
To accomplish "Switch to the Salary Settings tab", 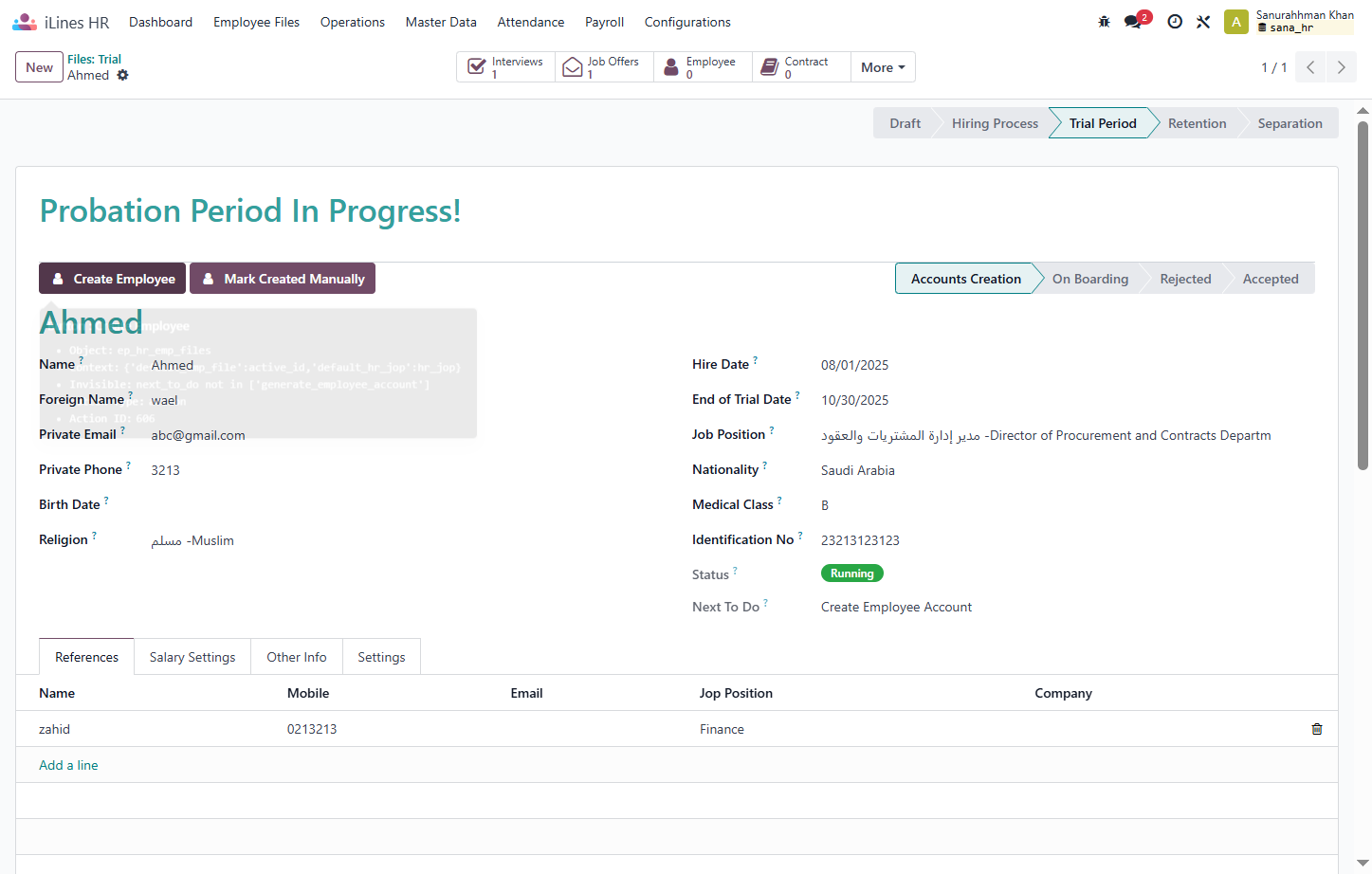I will [192, 657].
